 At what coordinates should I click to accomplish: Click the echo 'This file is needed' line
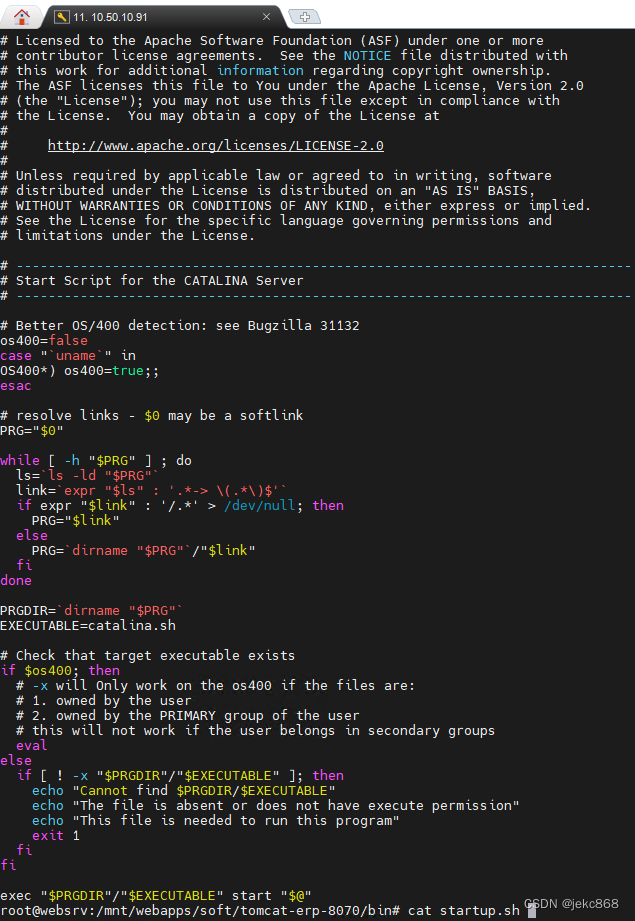216,821
